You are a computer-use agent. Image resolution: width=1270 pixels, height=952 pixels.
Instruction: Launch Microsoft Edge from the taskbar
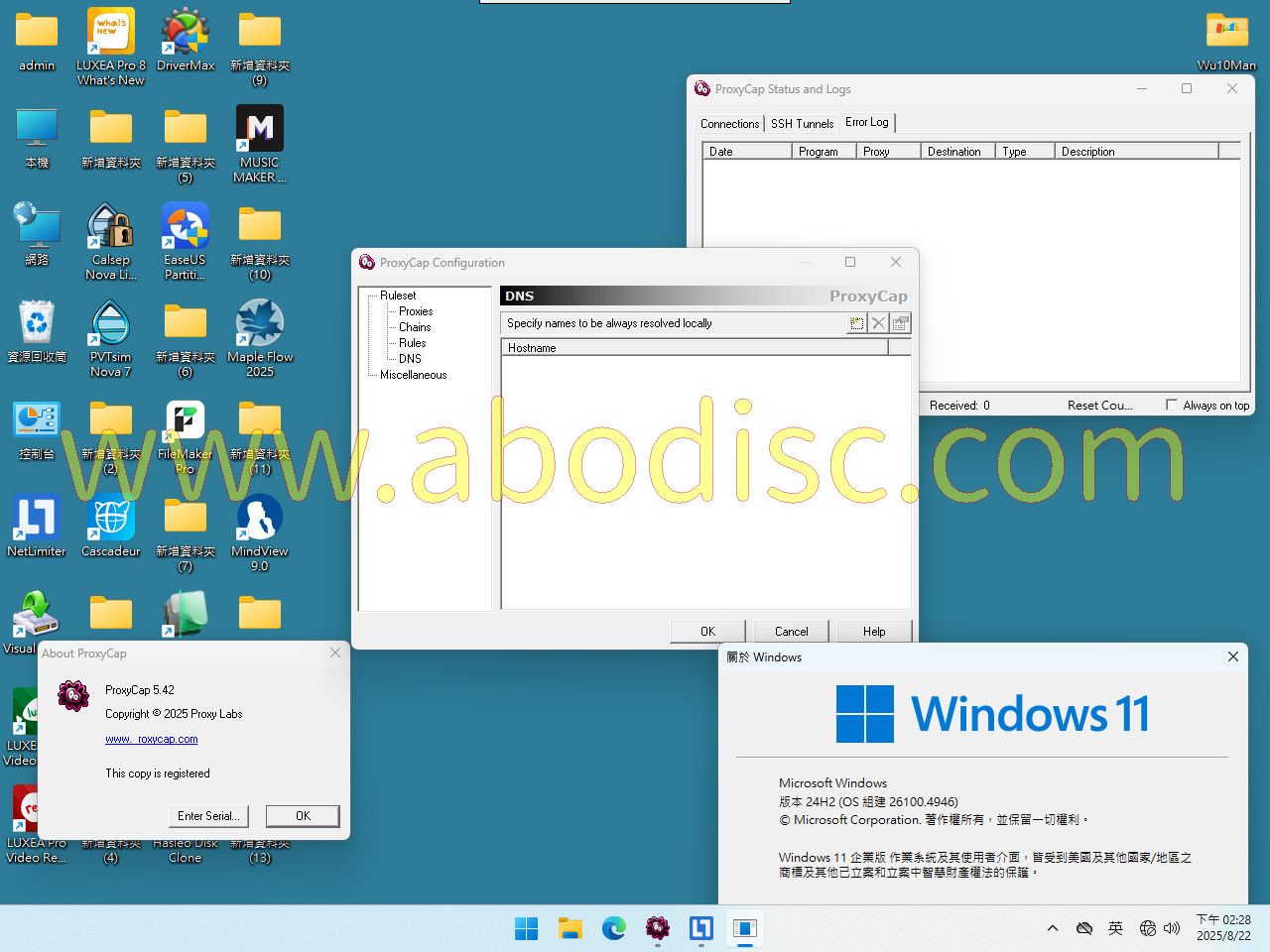coord(614,928)
